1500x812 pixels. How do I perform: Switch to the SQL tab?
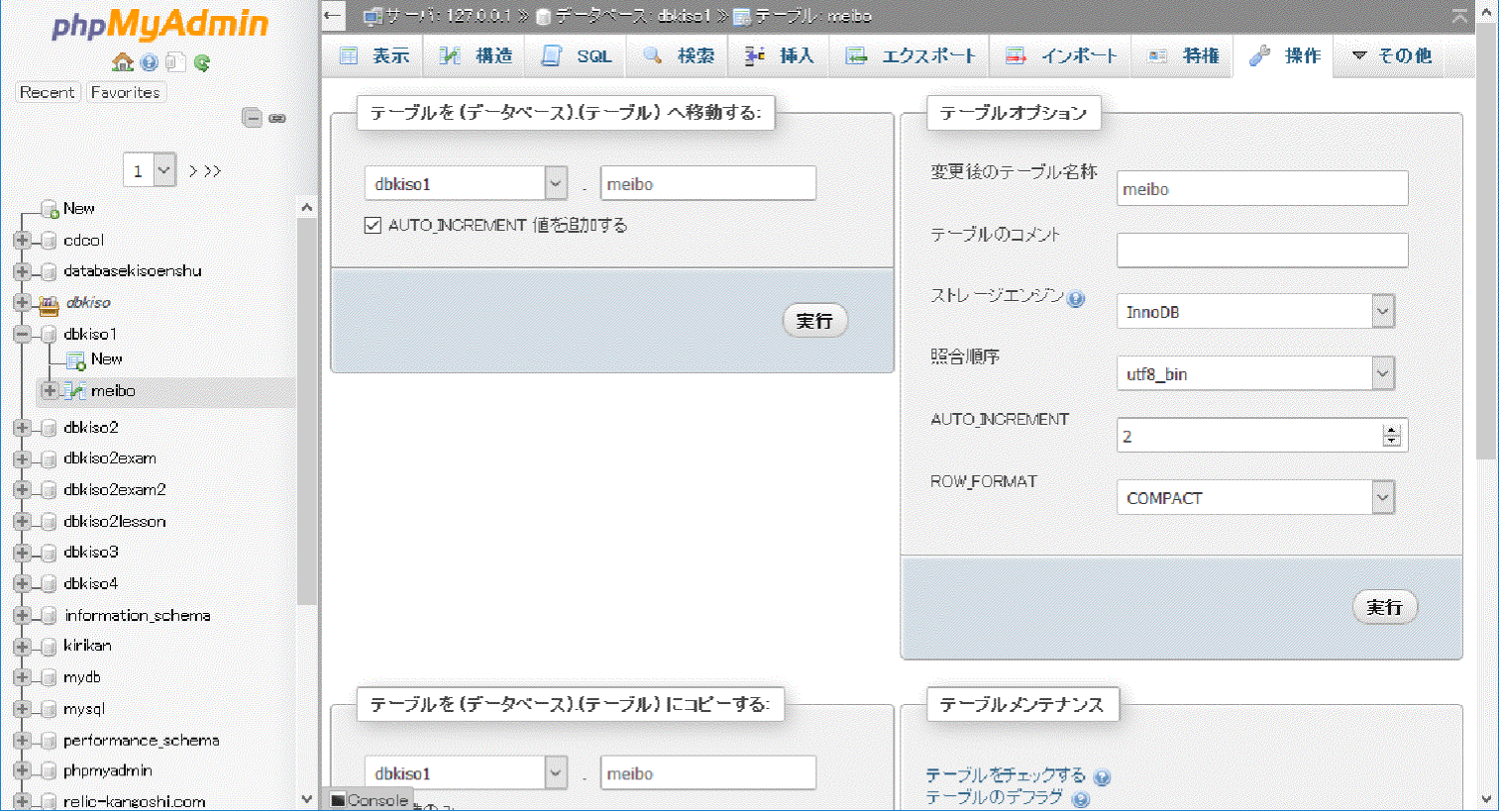pos(579,56)
